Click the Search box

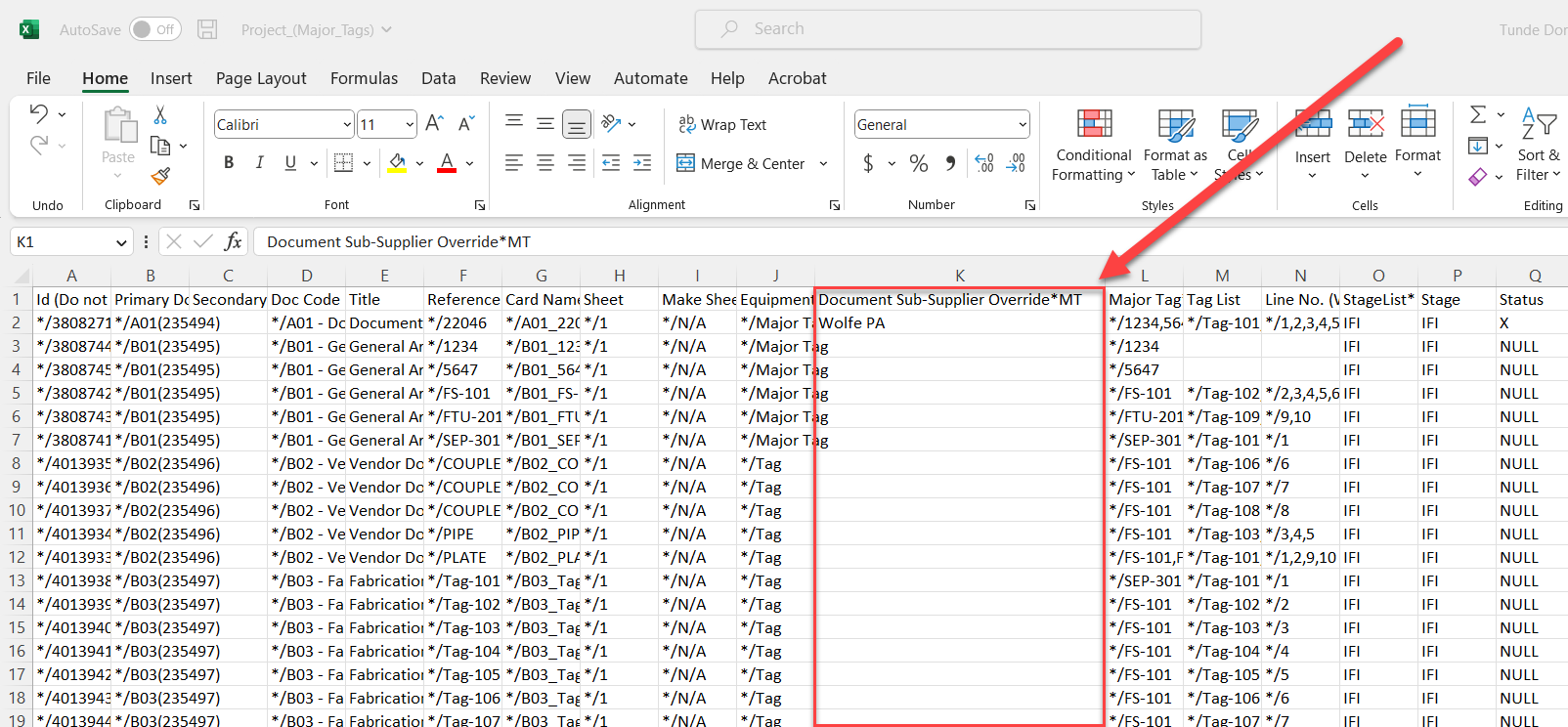pyautogui.click(x=948, y=29)
